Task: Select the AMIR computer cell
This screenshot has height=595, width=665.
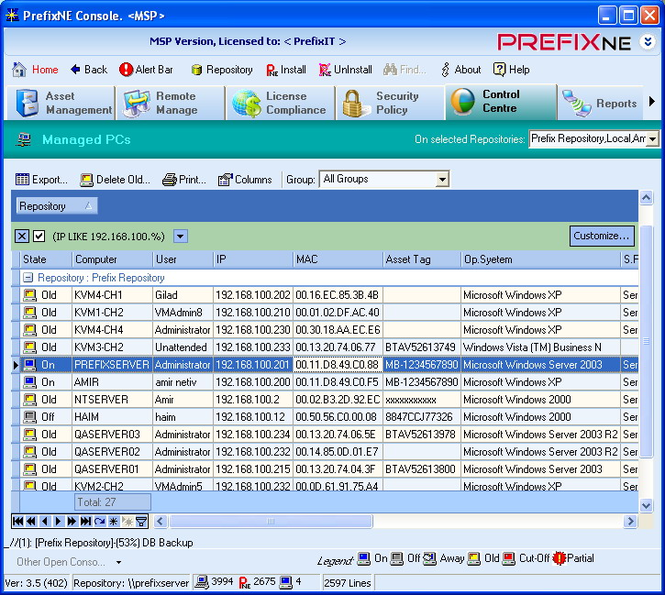Action: (112, 382)
